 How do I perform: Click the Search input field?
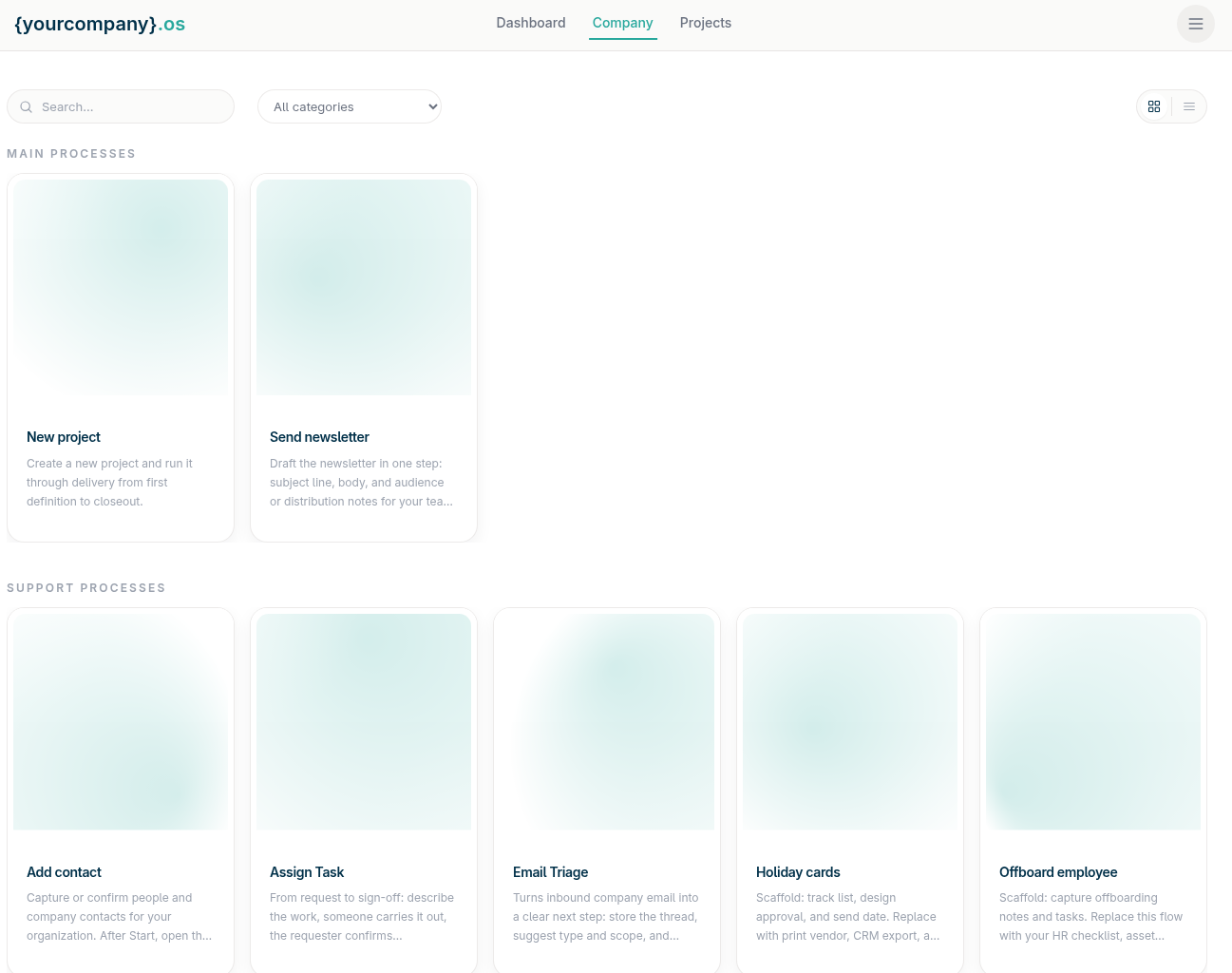tap(121, 106)
